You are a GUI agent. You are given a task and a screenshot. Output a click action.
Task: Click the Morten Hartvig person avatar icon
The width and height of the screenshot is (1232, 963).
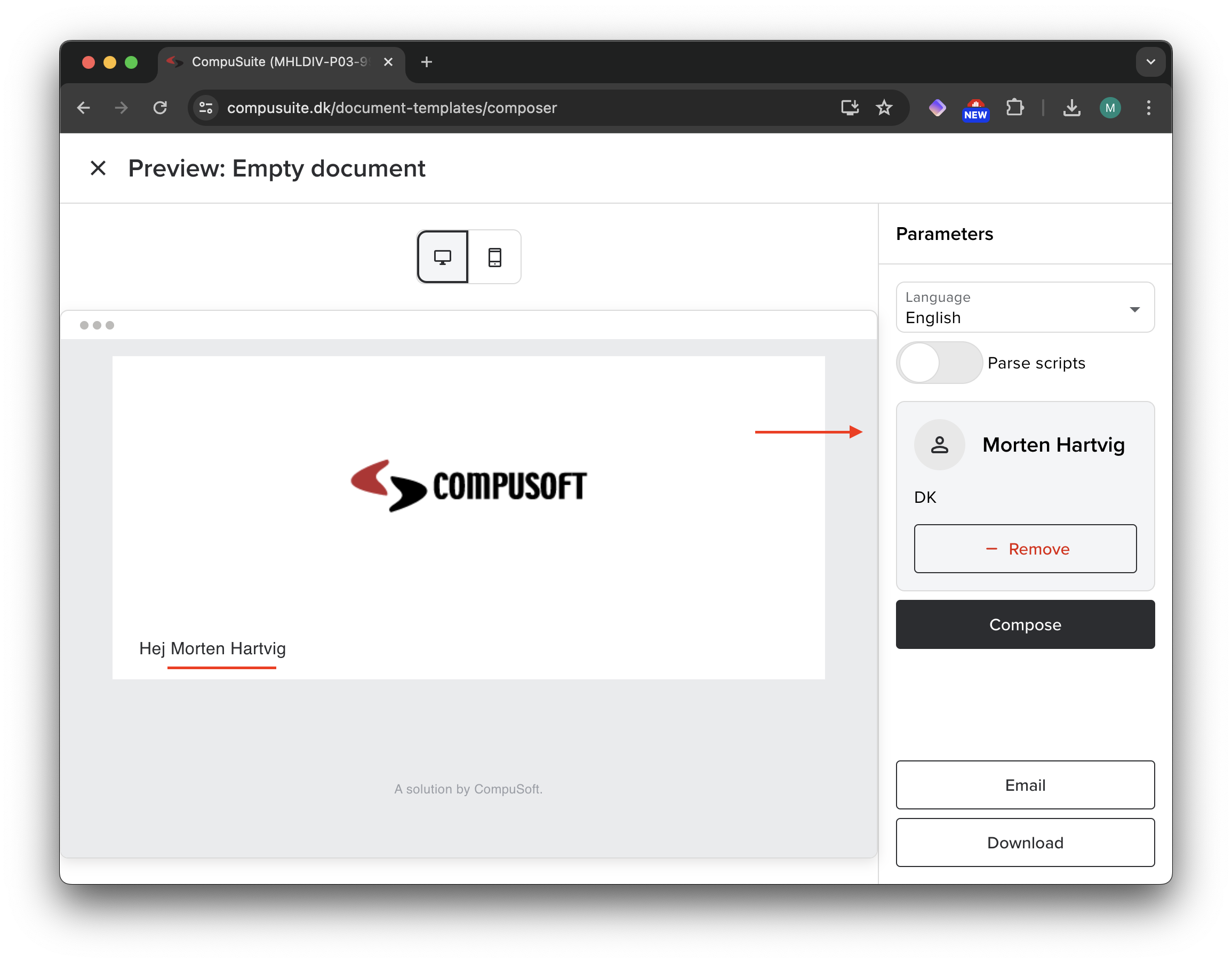(939, 445)
